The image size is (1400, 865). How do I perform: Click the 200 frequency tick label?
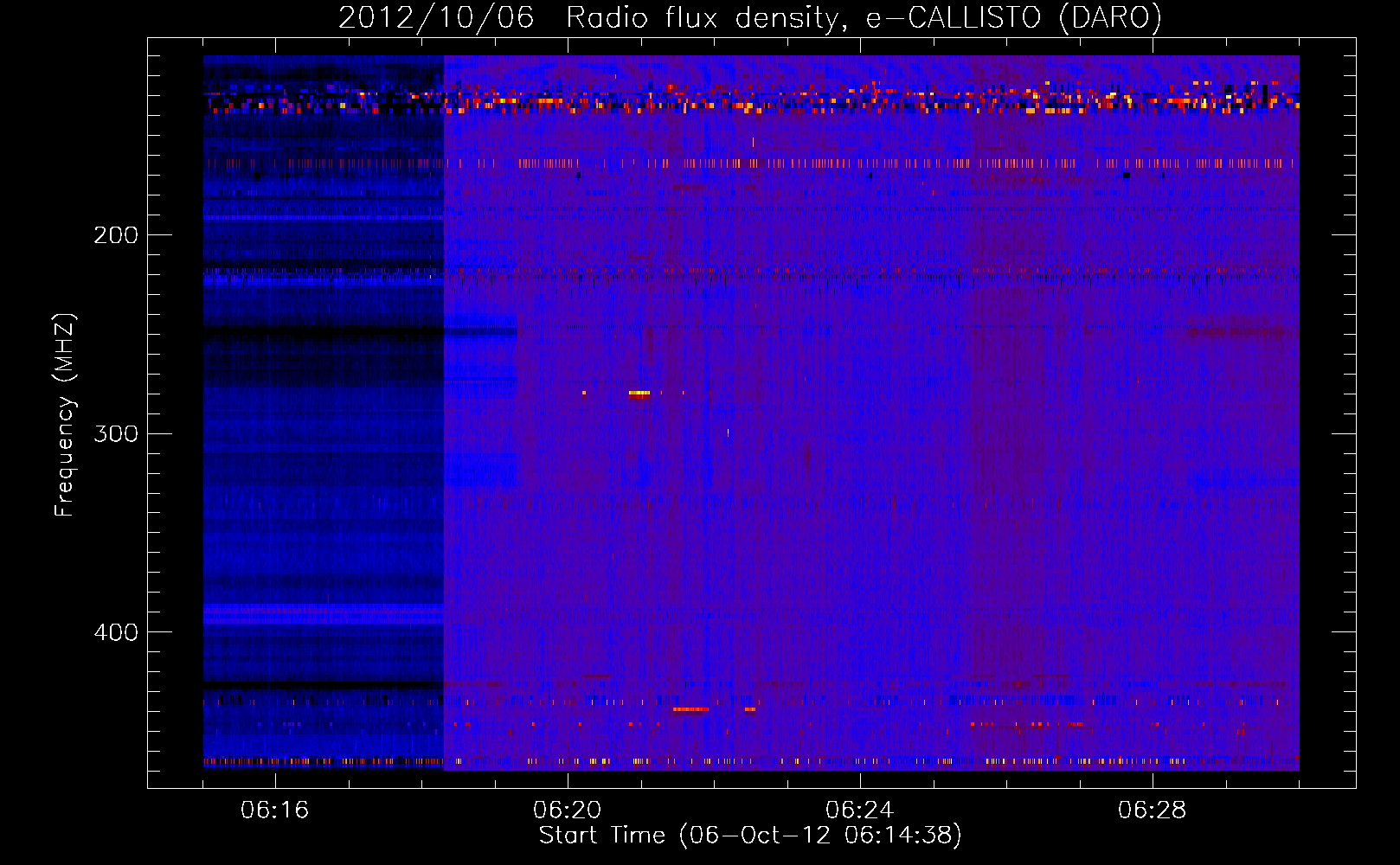pyautogui.click(x=116, y=235)
